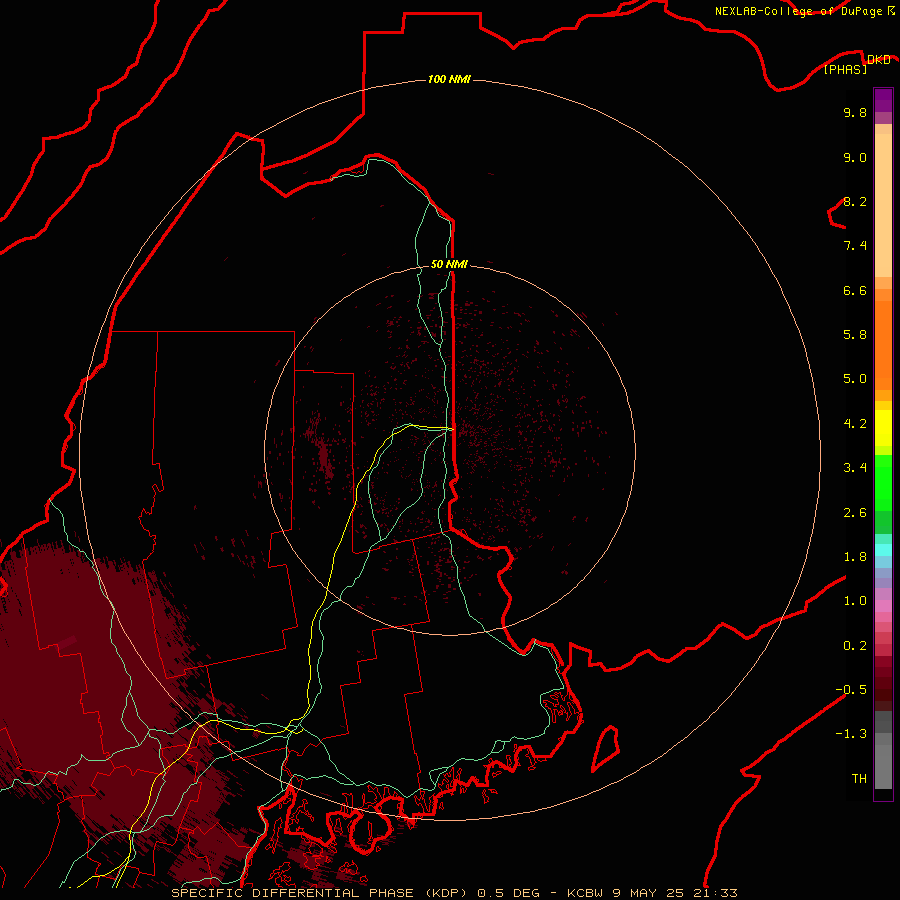
Task: Click the 9.8 legend value
Action: point(855,112)
